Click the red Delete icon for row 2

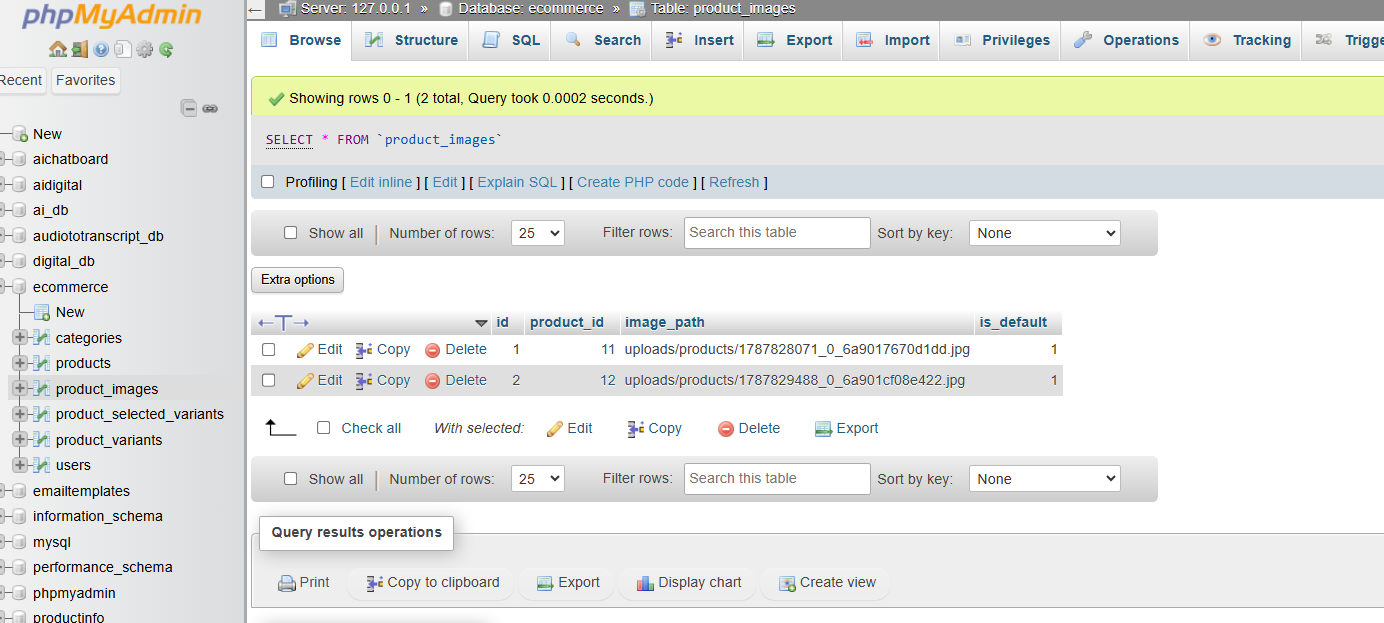[x=433, y=381]
